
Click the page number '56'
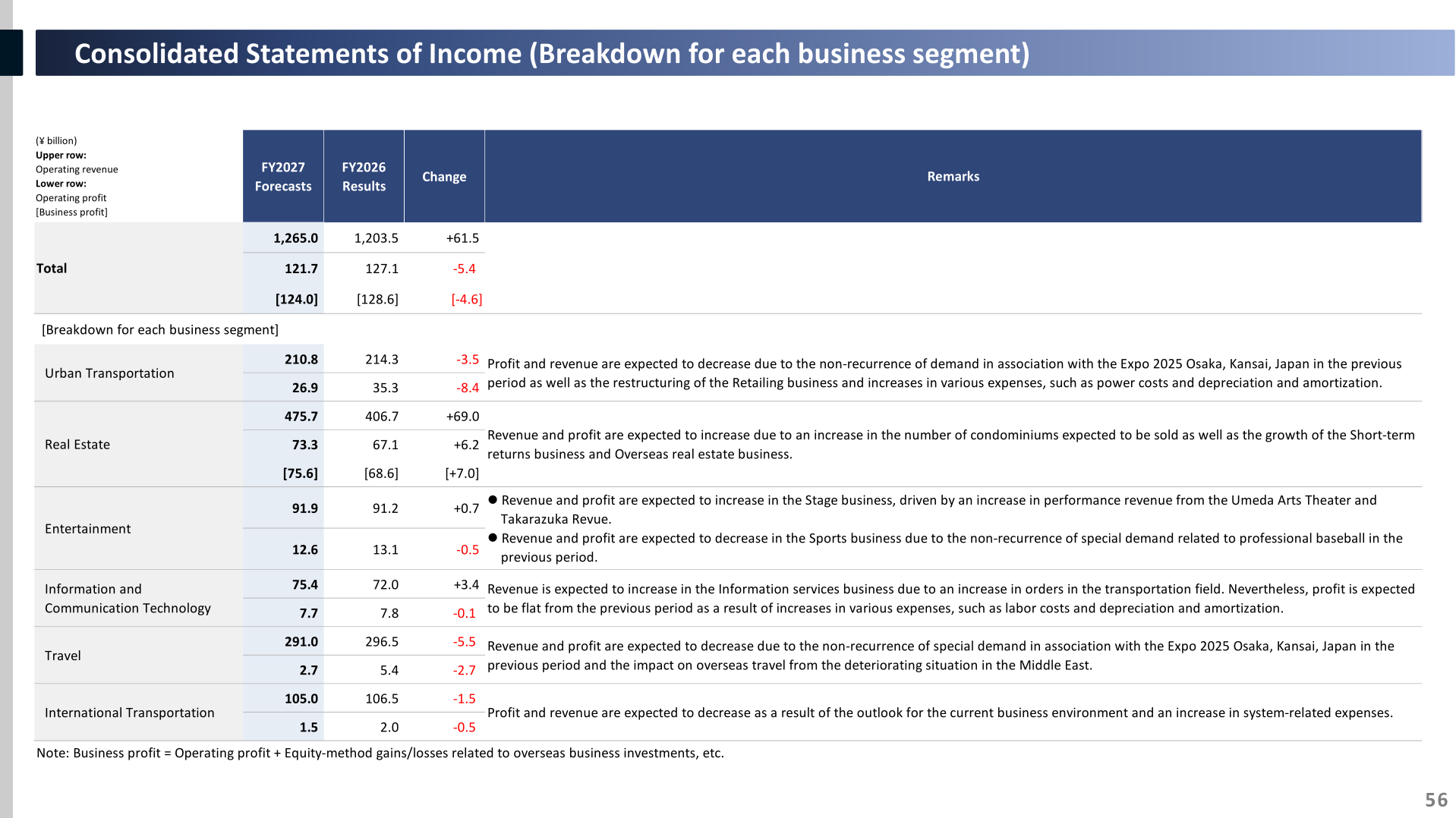1436,800
